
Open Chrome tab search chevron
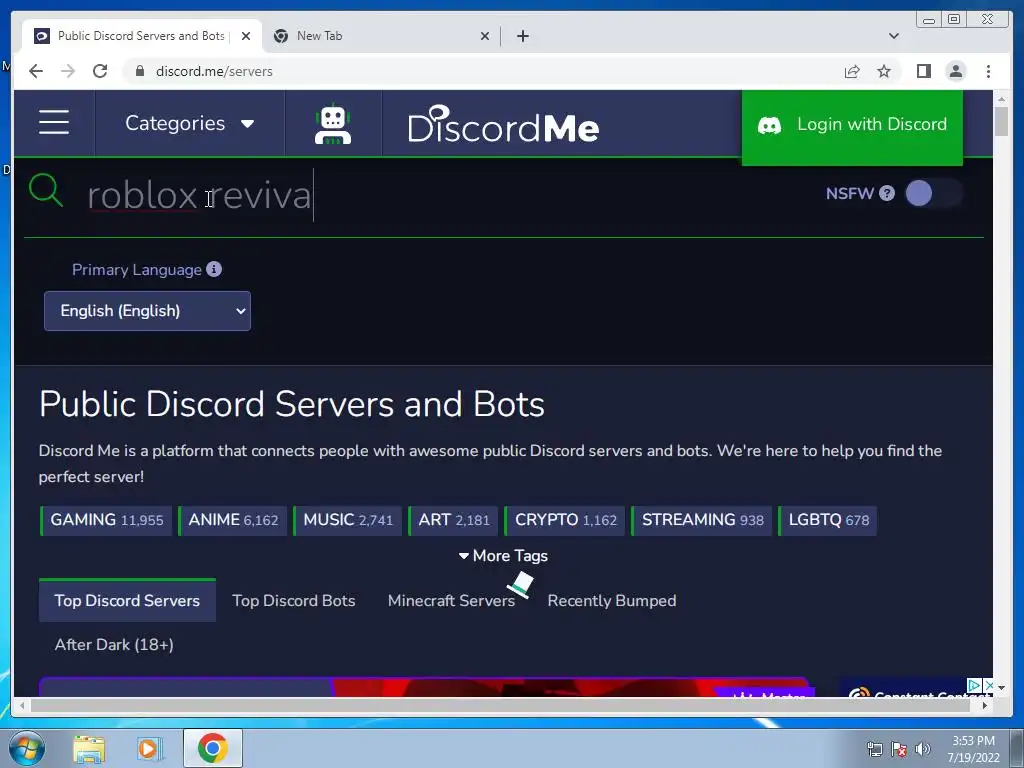[x=894, y=36]
